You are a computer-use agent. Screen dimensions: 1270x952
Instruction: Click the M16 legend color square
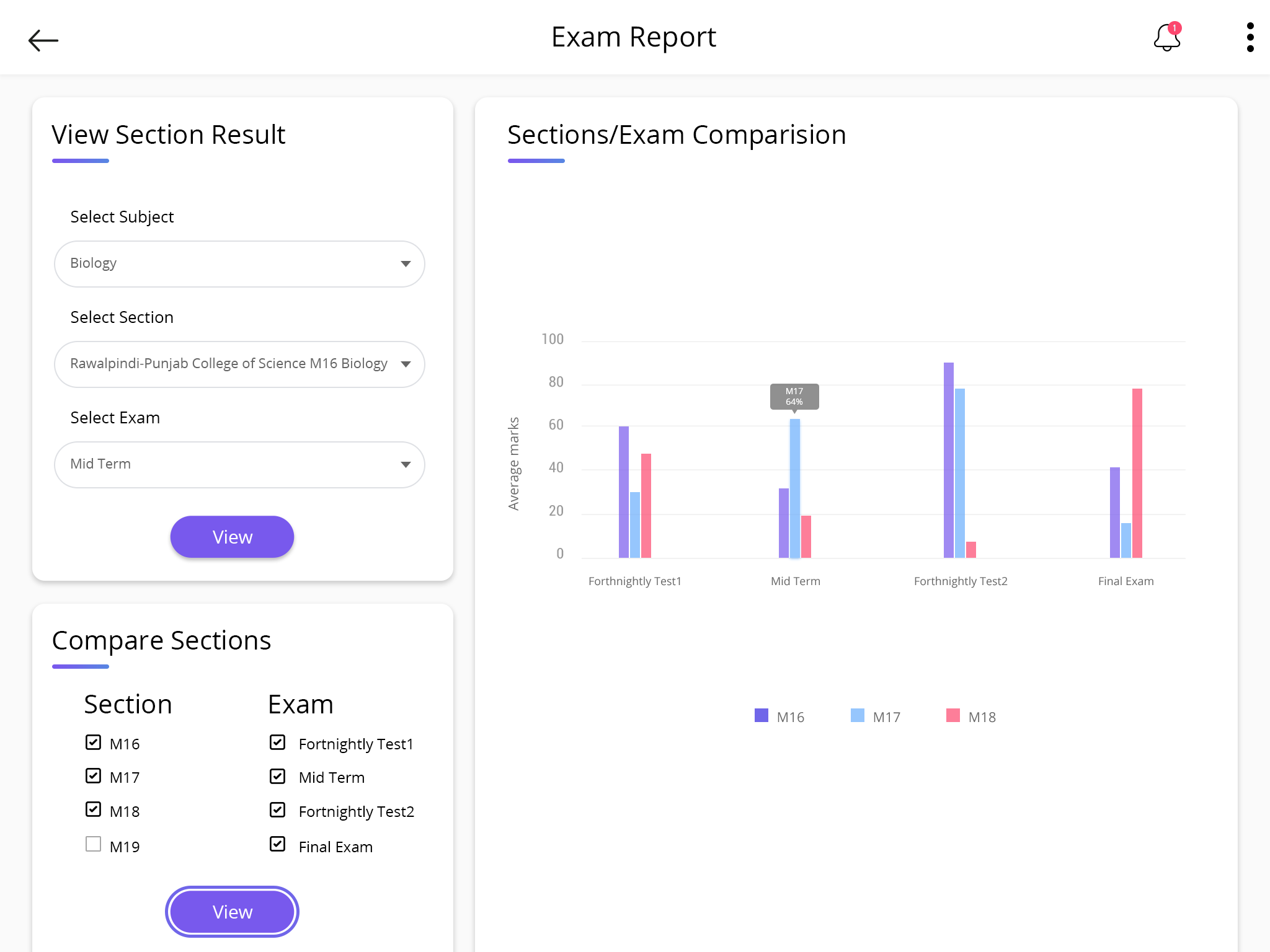pyautogui.click(x=761, y=716)
